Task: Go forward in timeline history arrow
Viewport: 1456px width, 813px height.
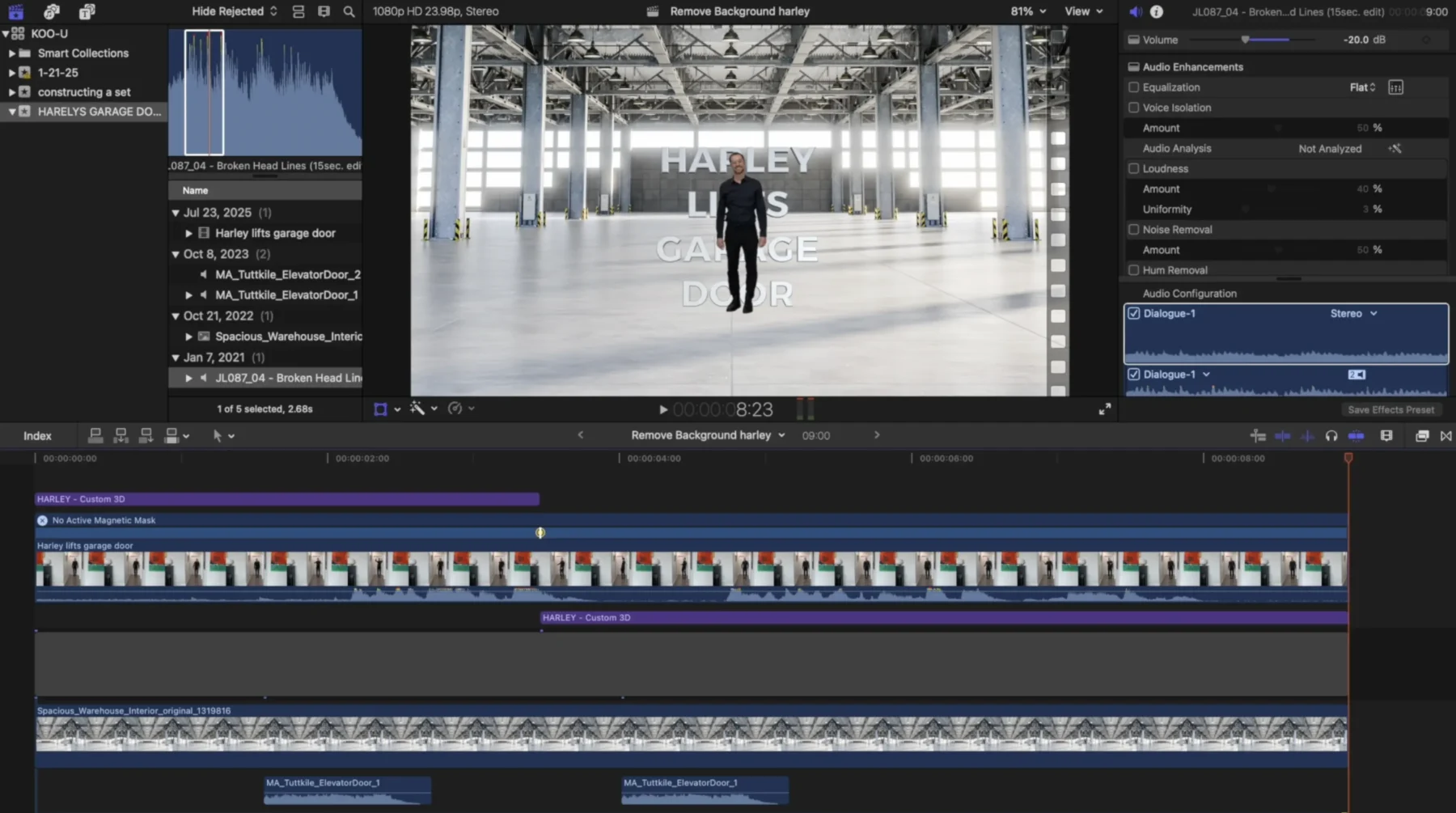Action: tap(877, 435)
